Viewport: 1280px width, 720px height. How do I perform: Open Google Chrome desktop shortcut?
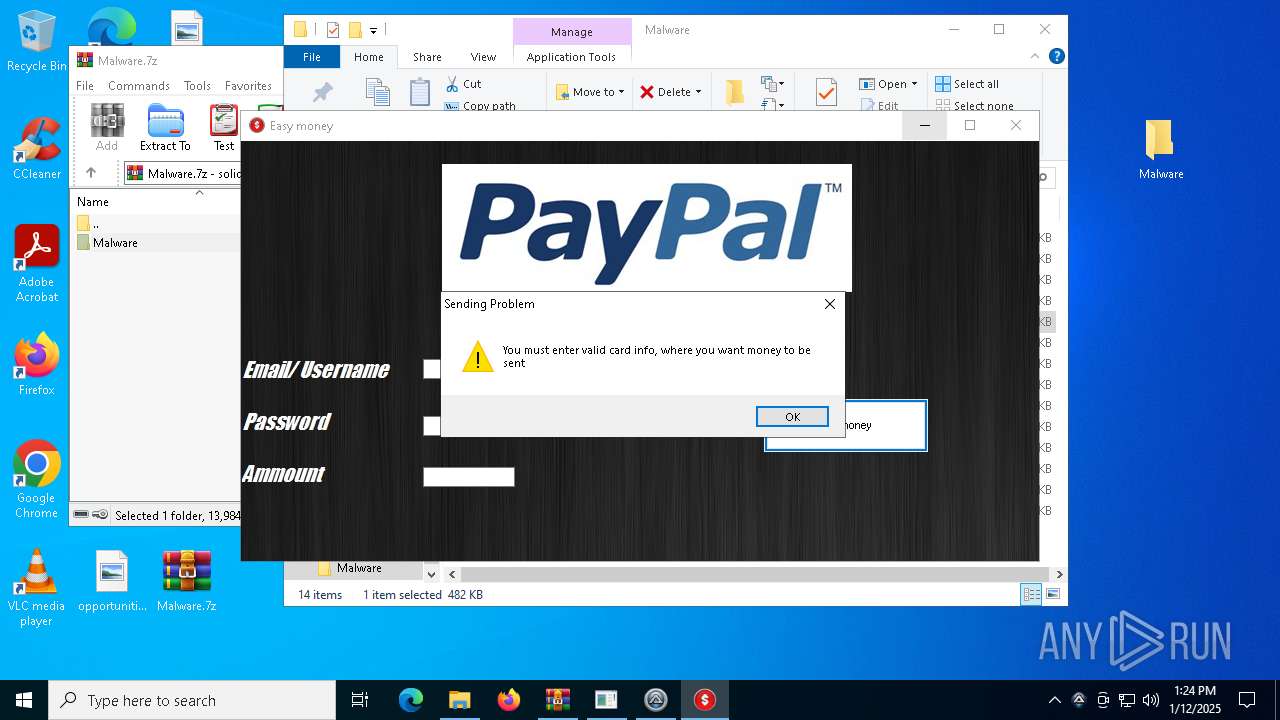click(x=37, y=480)
